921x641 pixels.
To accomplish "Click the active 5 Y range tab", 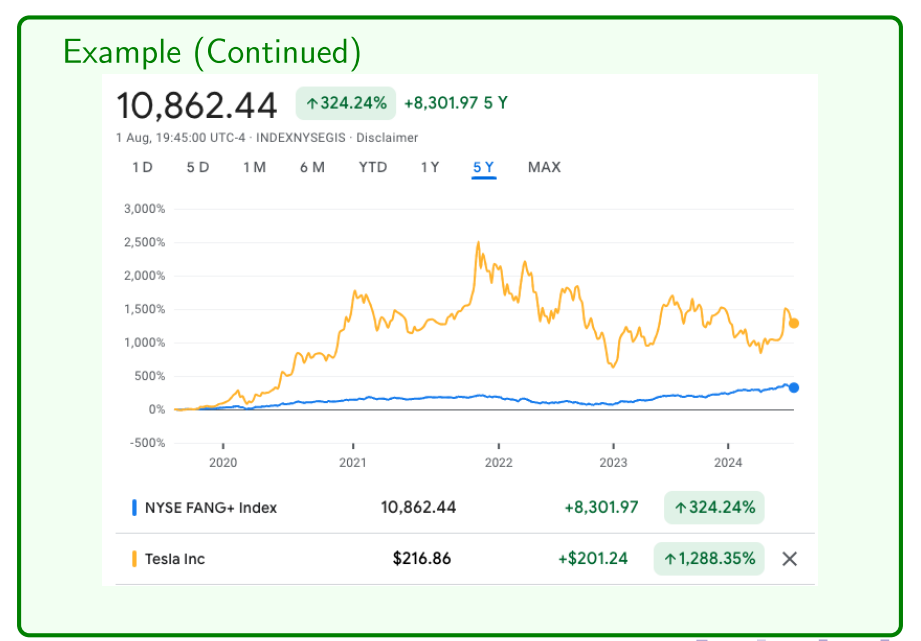I will point(484,167).
